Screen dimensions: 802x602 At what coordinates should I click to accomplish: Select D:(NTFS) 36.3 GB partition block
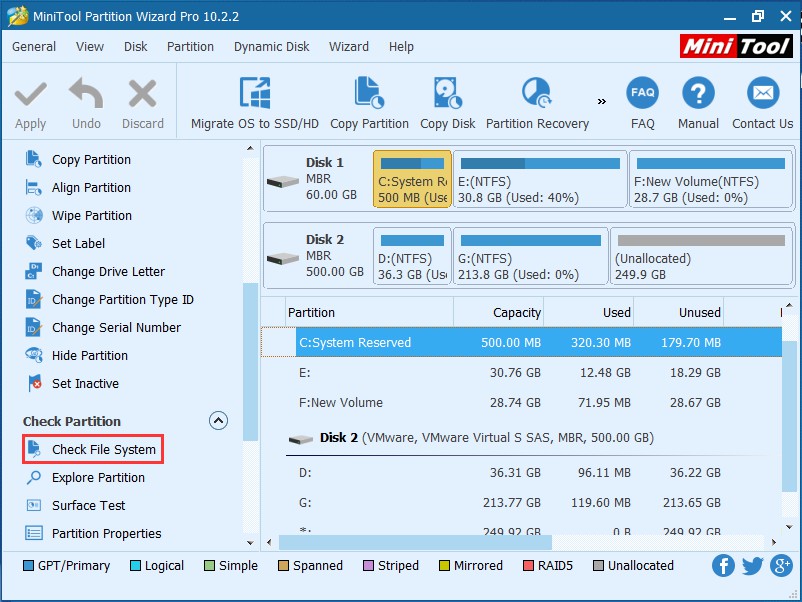(x=412, y=256)
